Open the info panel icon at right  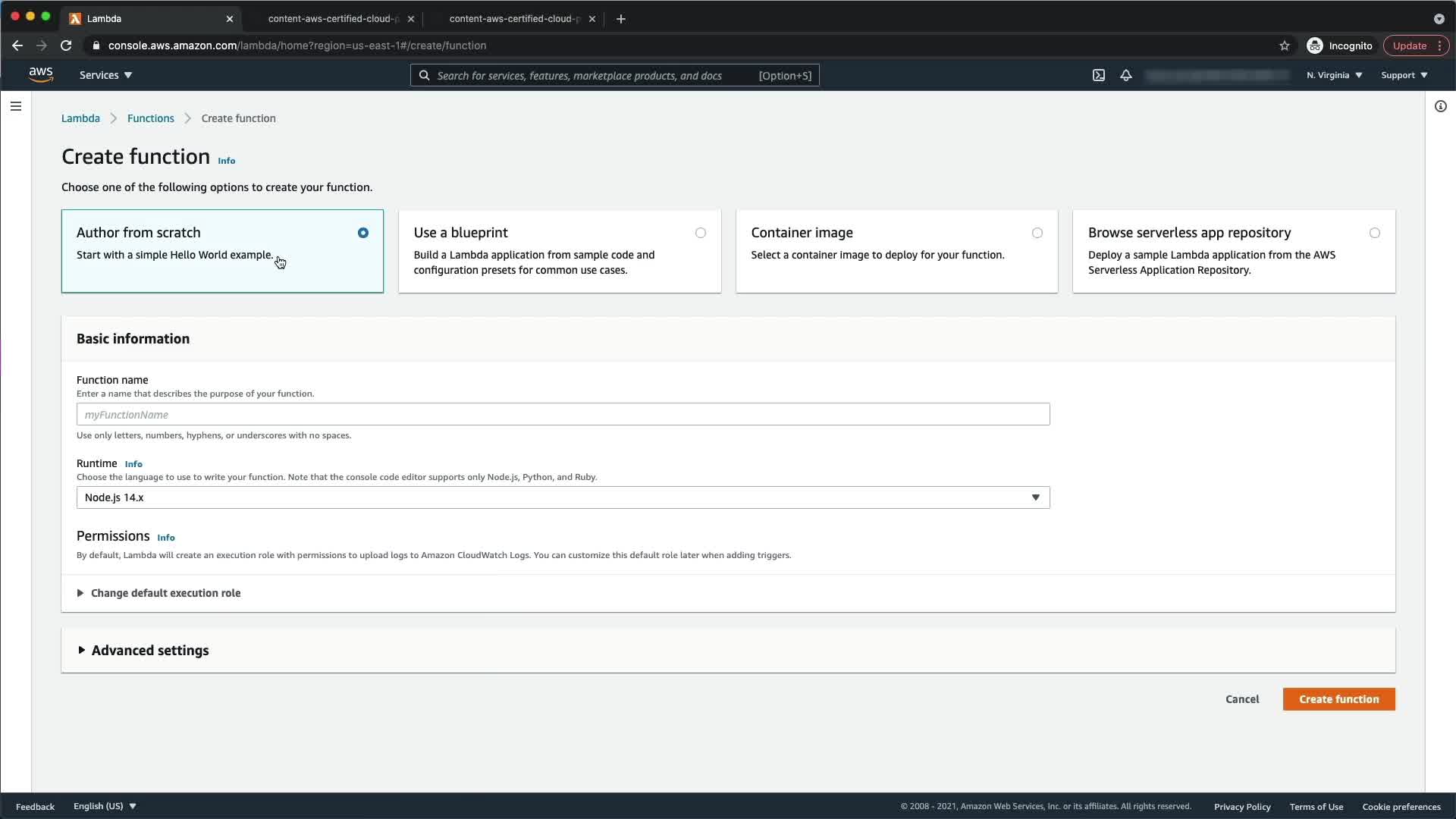(x=1440, y=106)
